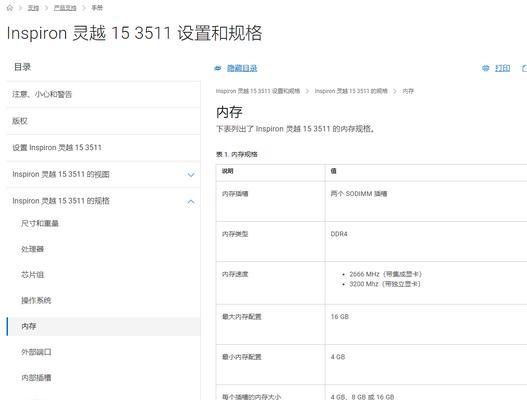
Task: Click the 内存 page heading
Action: pos(229,112)
